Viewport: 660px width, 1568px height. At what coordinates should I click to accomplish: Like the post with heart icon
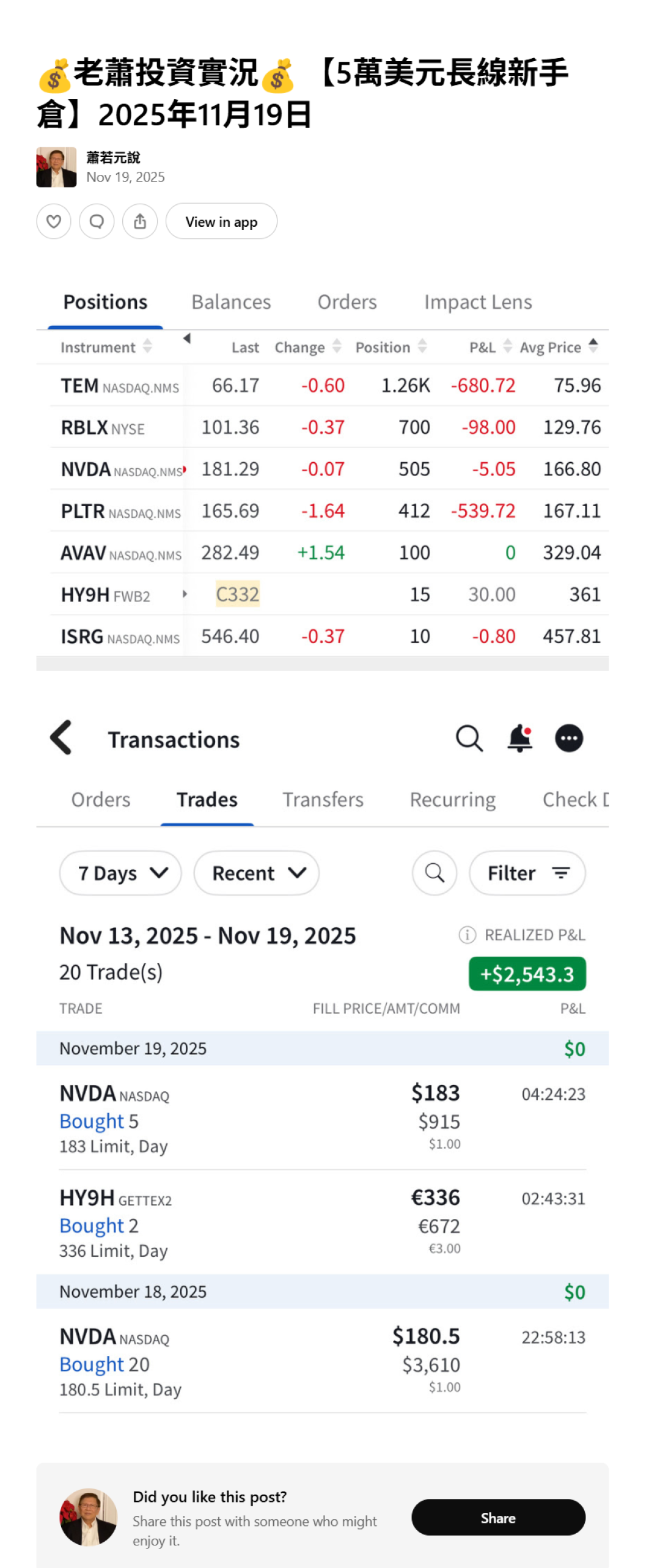[x=54, y=221]
